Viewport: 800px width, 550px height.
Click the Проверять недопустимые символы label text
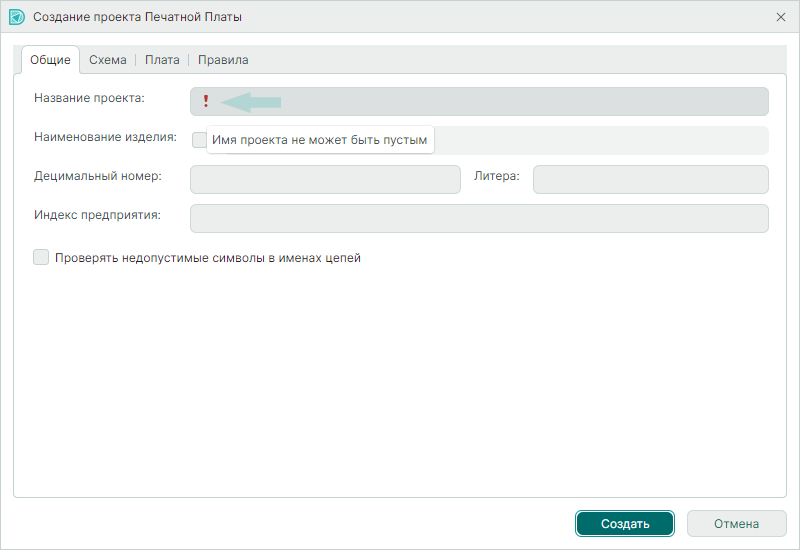pyautogui.click(x=208, y=258)
